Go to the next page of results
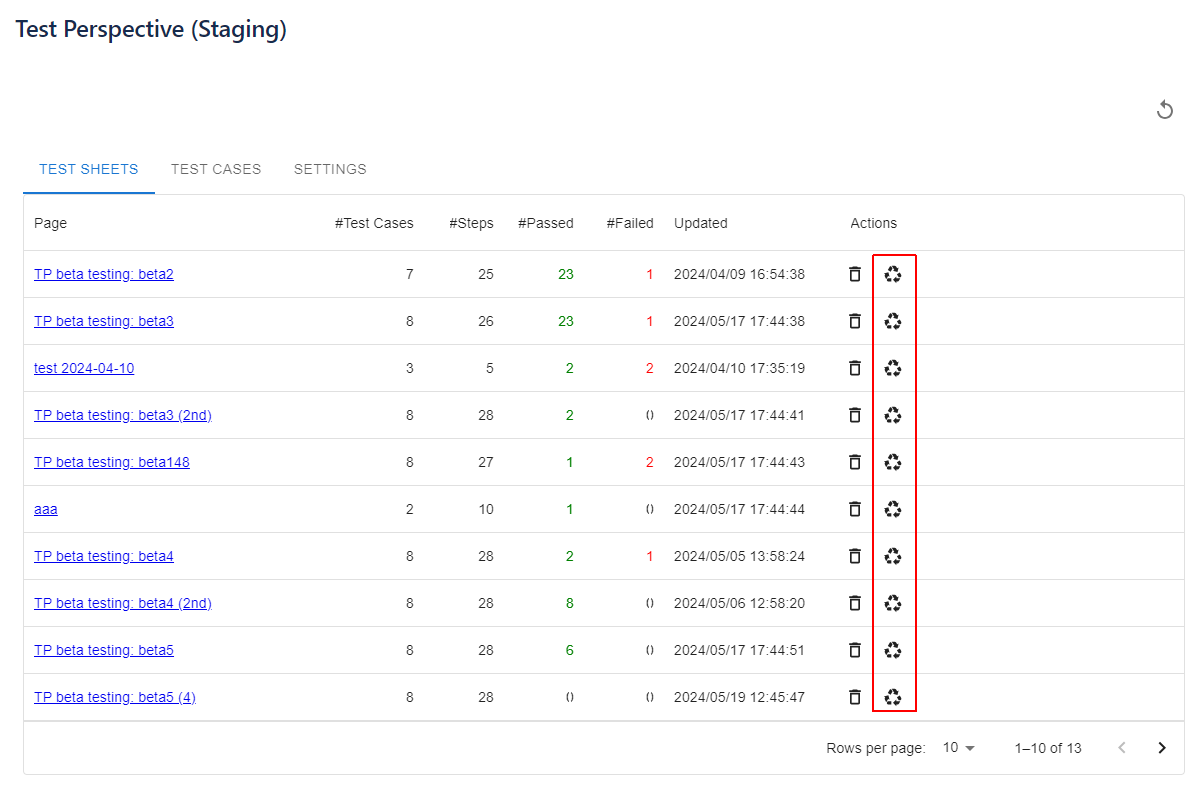The width and height of the screenshot is (1204, 800). [1162, 748]
